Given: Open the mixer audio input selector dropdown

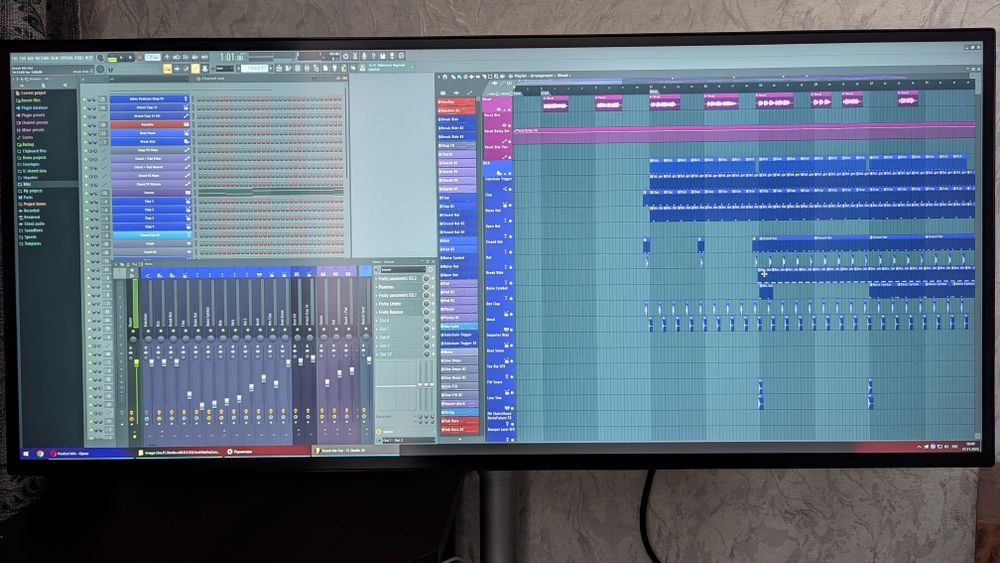Looking at the screenshot, I should (x=403, y=269).
